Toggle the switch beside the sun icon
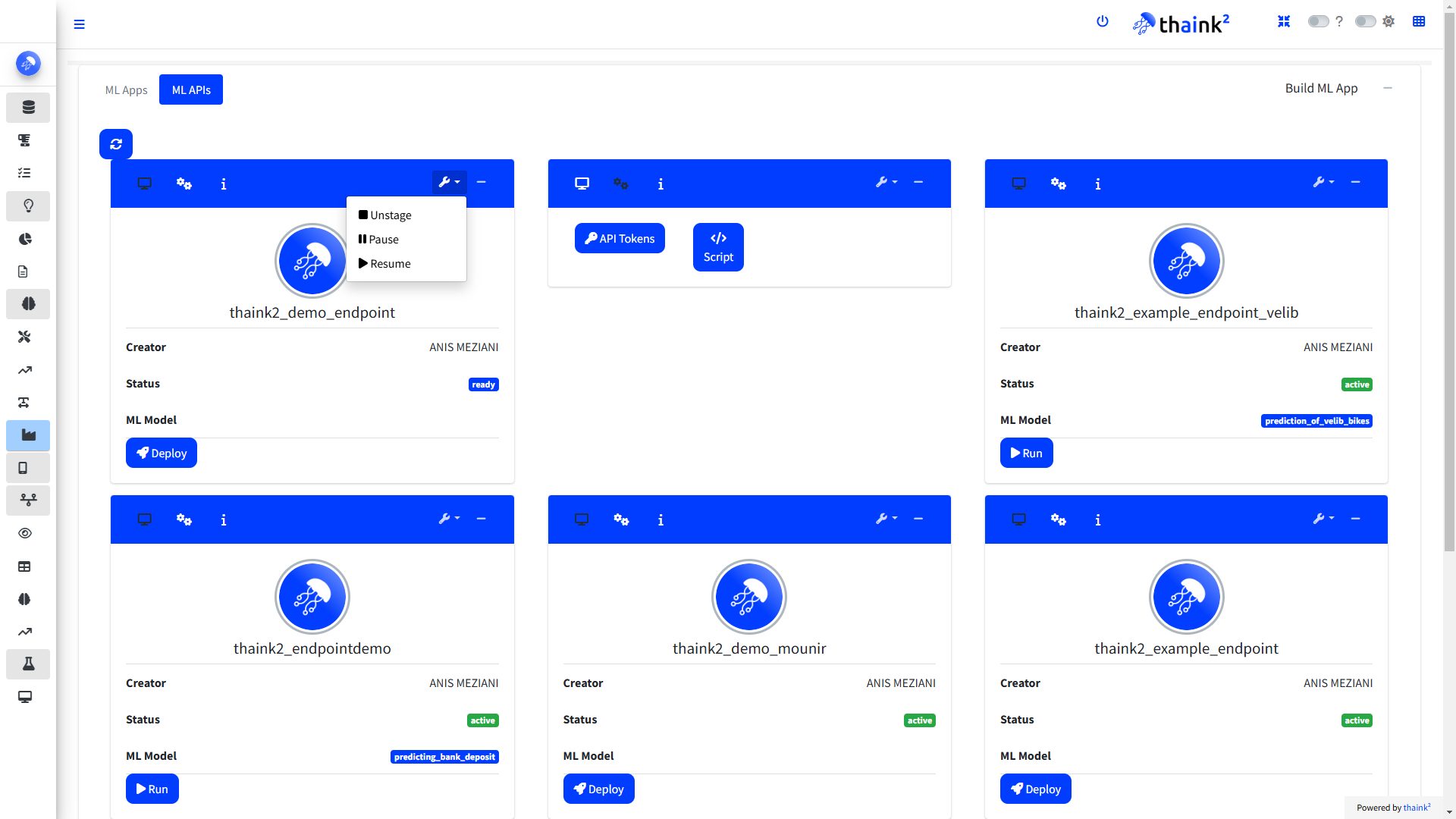The image size is (1456, 819). 1365,21
